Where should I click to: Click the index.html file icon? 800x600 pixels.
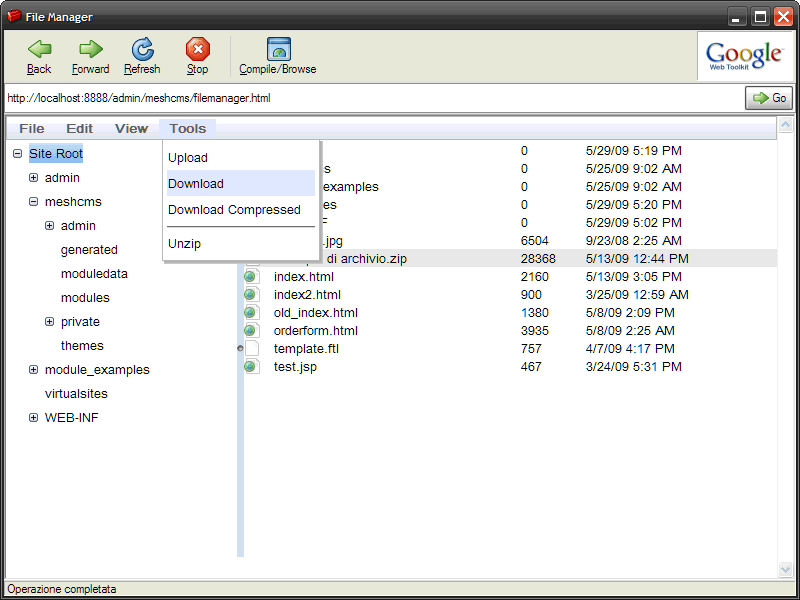[252, 277]
